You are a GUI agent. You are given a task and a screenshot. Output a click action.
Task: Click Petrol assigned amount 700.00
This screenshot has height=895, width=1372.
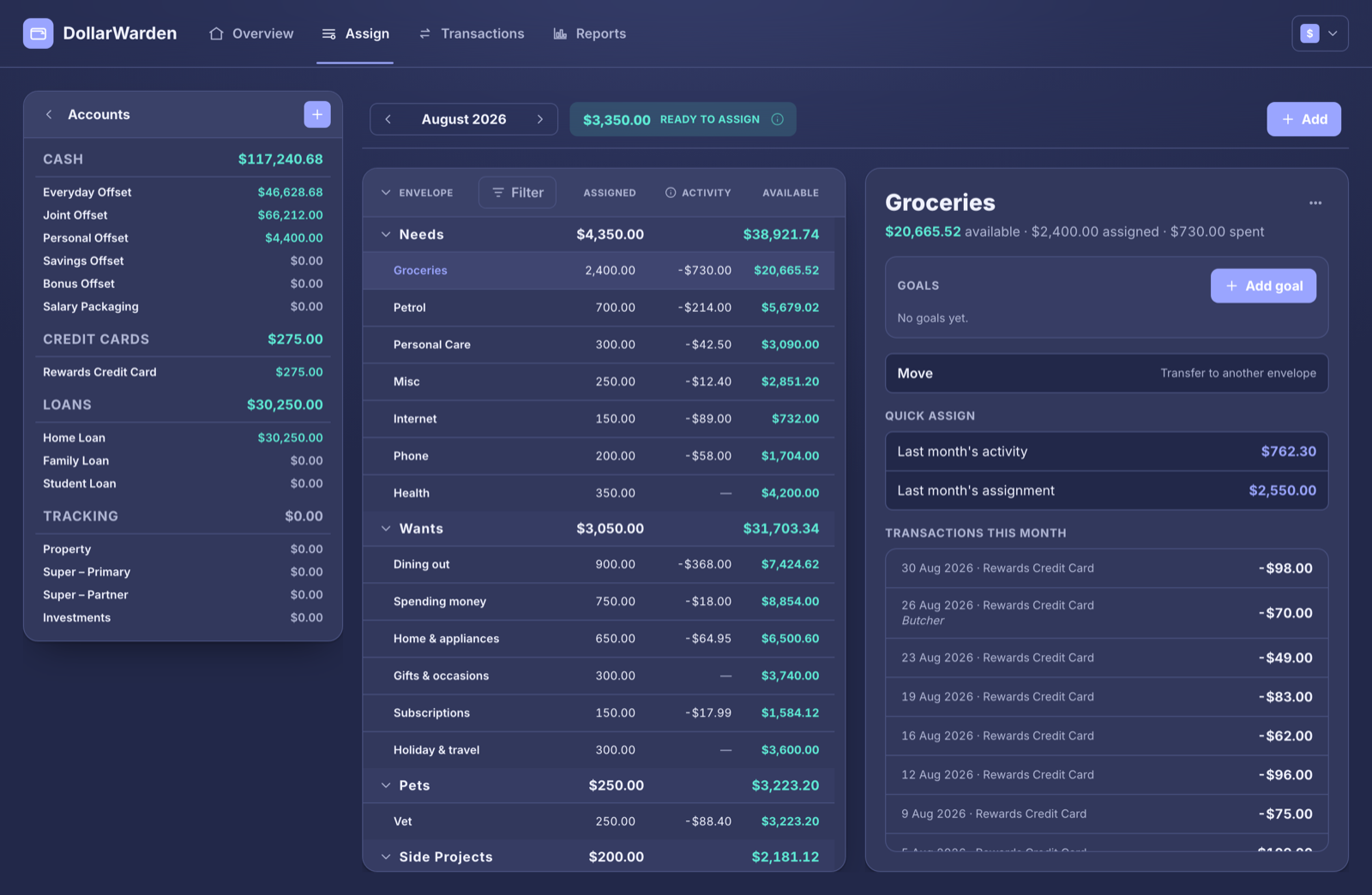click(616, 307)
